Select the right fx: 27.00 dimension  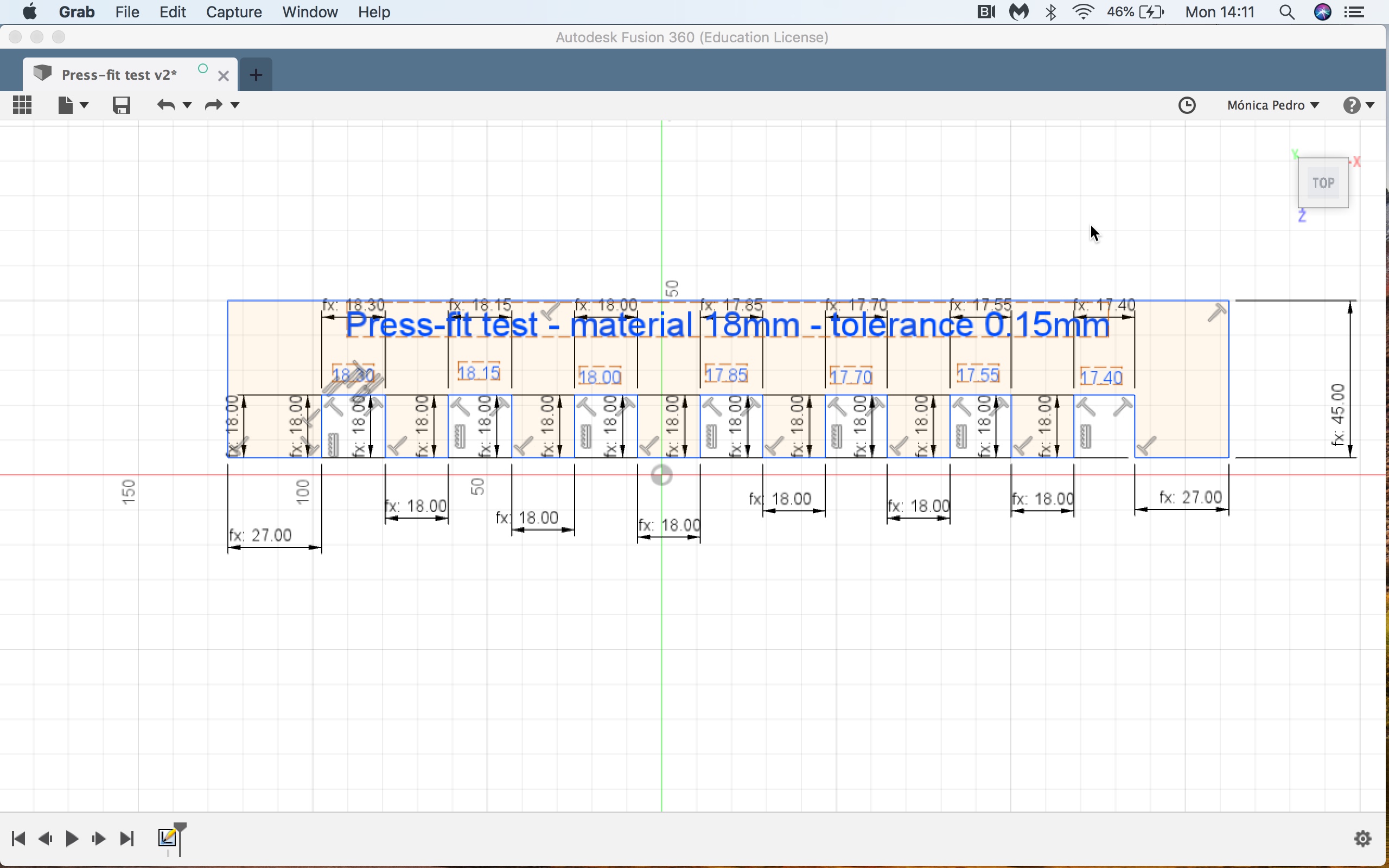1190,497
